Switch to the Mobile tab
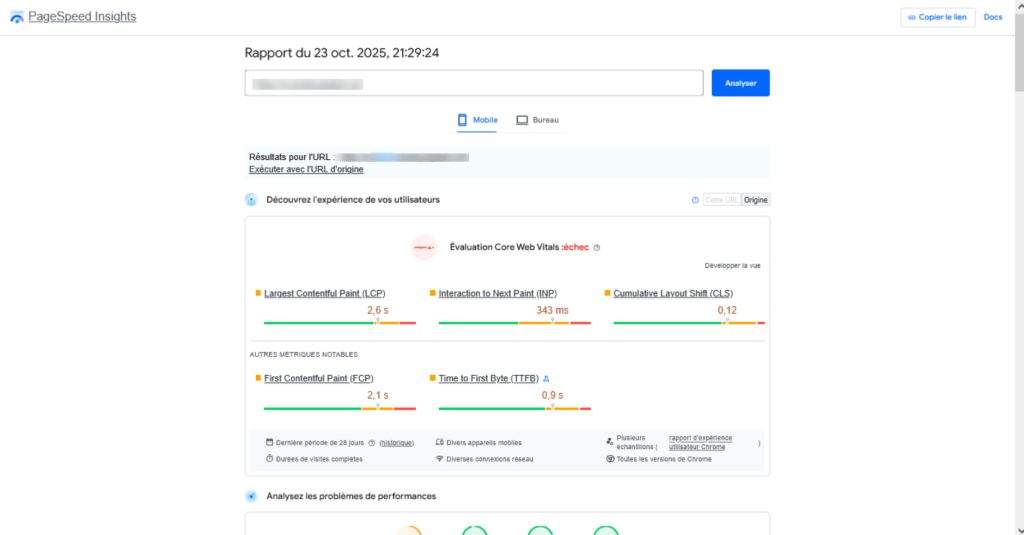Screen dimensions: 1024x535 [477, 120]
